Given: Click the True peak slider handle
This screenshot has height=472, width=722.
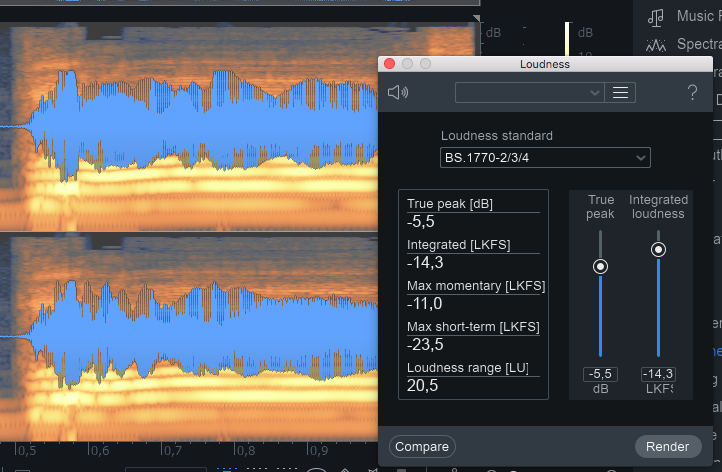Looking at the screenshot, I should 600,267.
